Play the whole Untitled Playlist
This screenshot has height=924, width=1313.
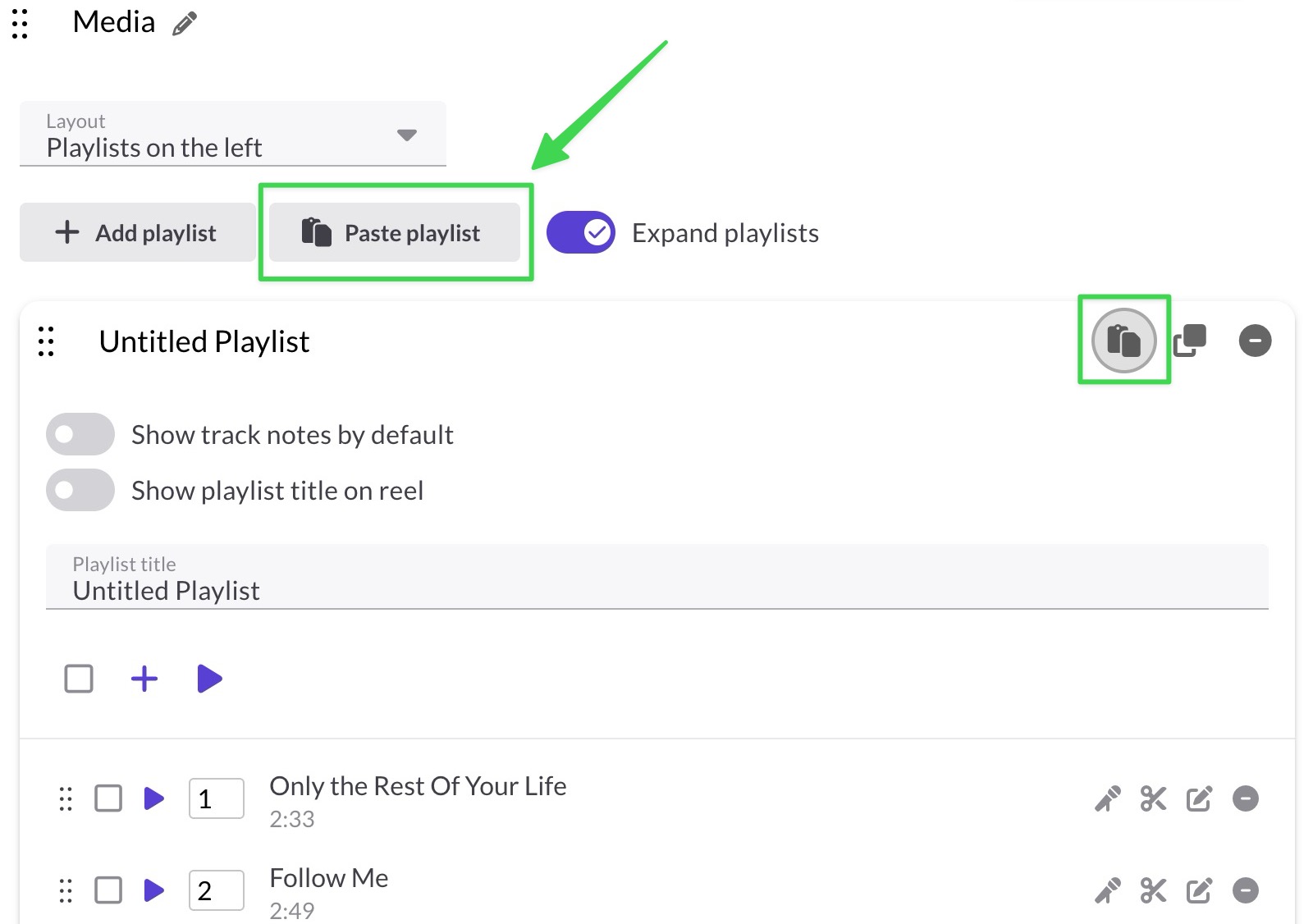209,679
